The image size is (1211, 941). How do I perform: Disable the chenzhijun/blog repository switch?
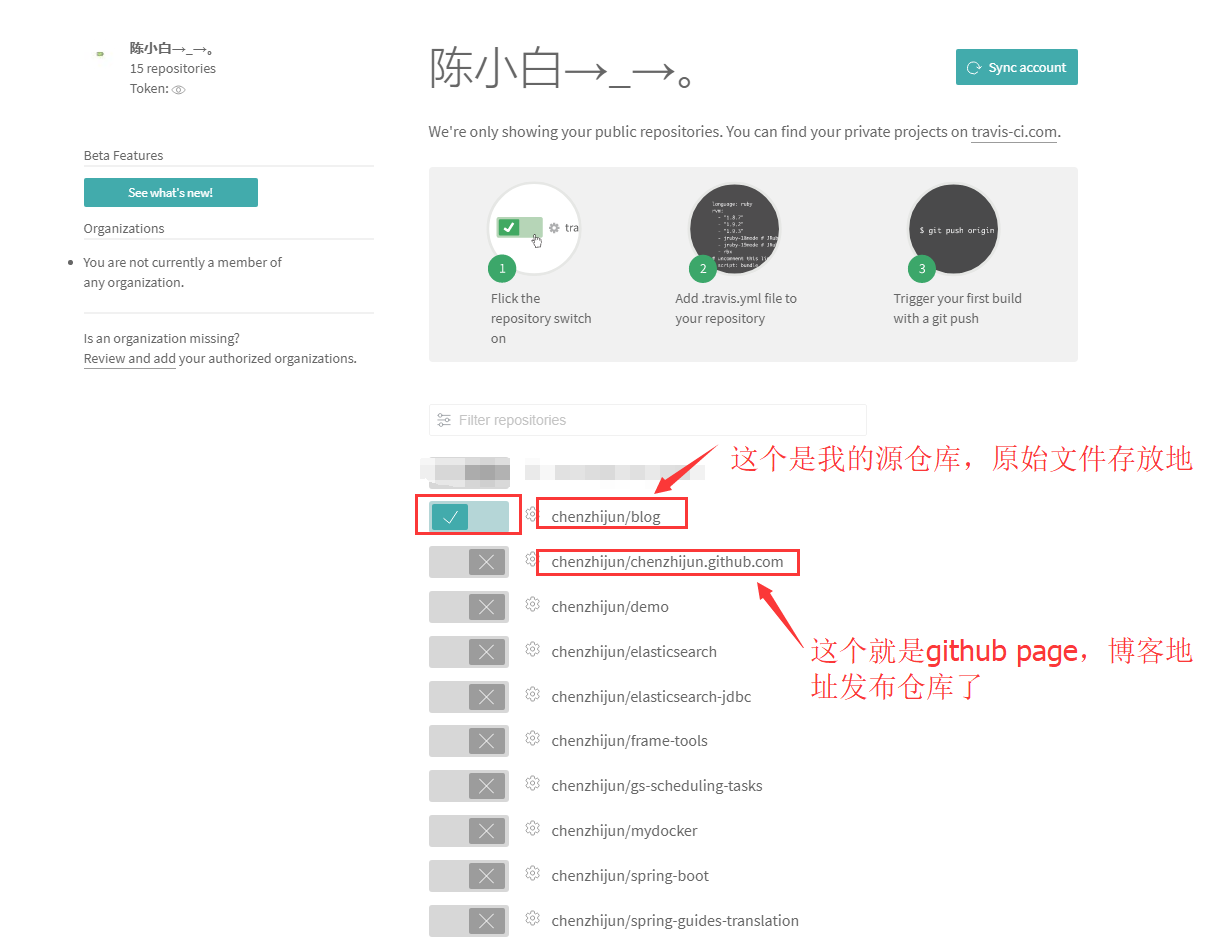(x=468, y=517)
